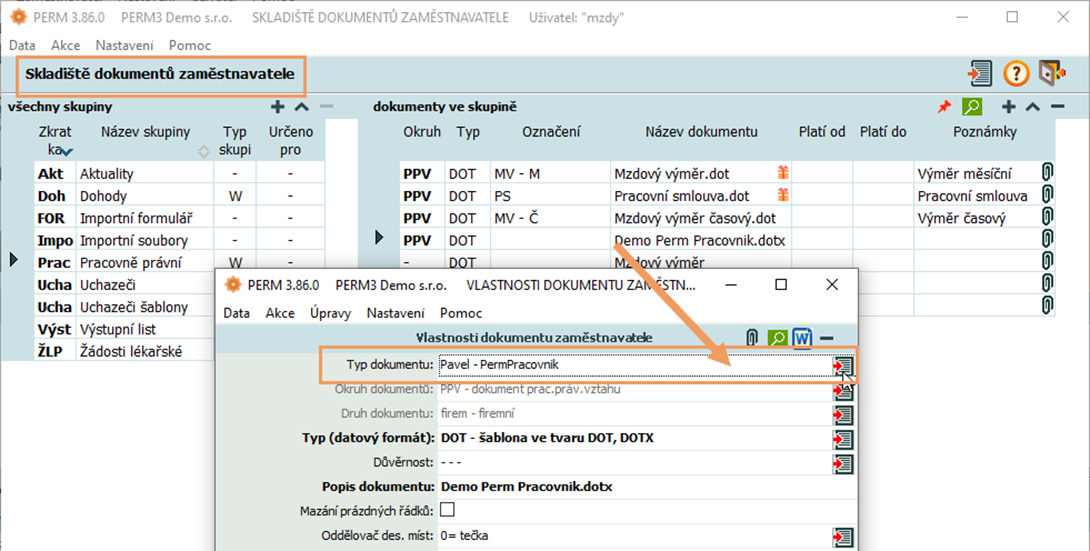Collapse groups panel with up caret

click(x=301, y=106)
